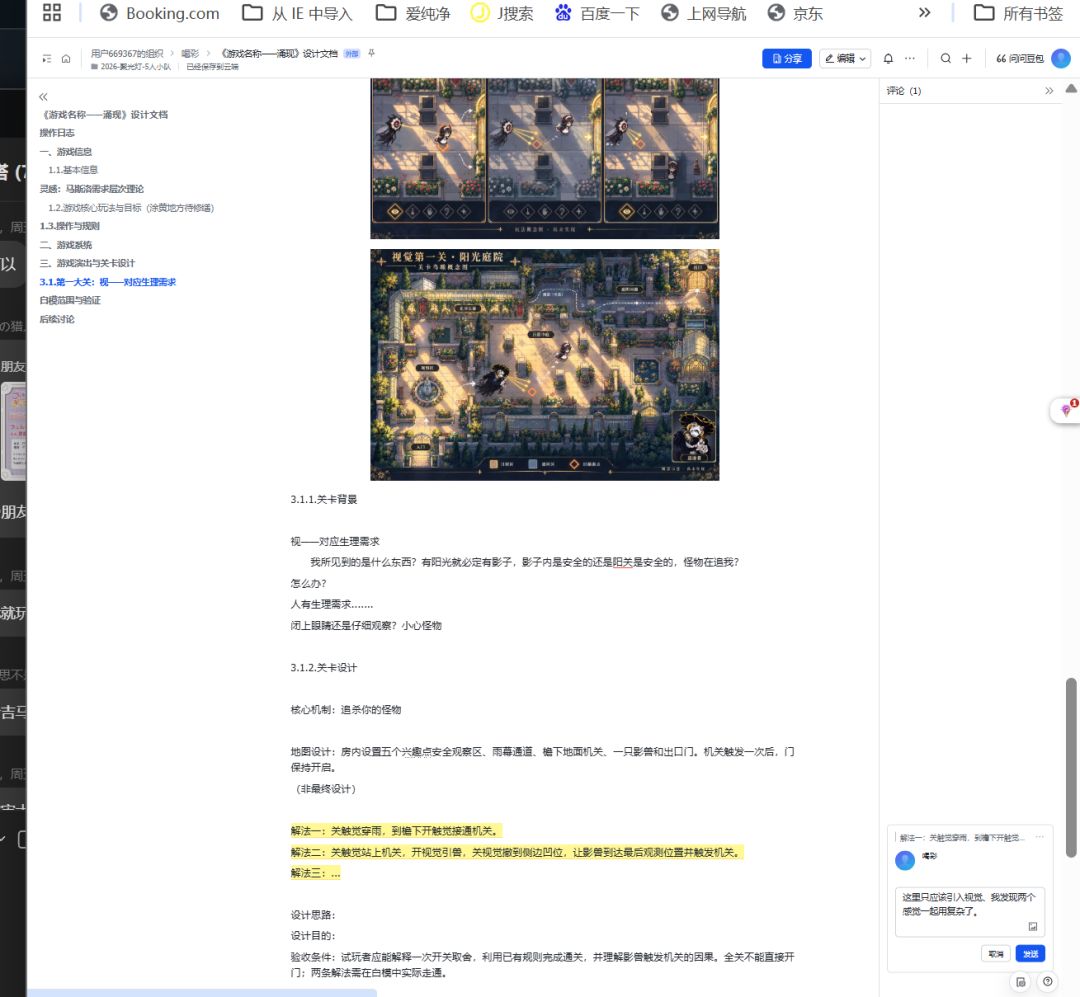1080x997 pixels.
Task: Go to the home icon
Action: coord(66,59)
